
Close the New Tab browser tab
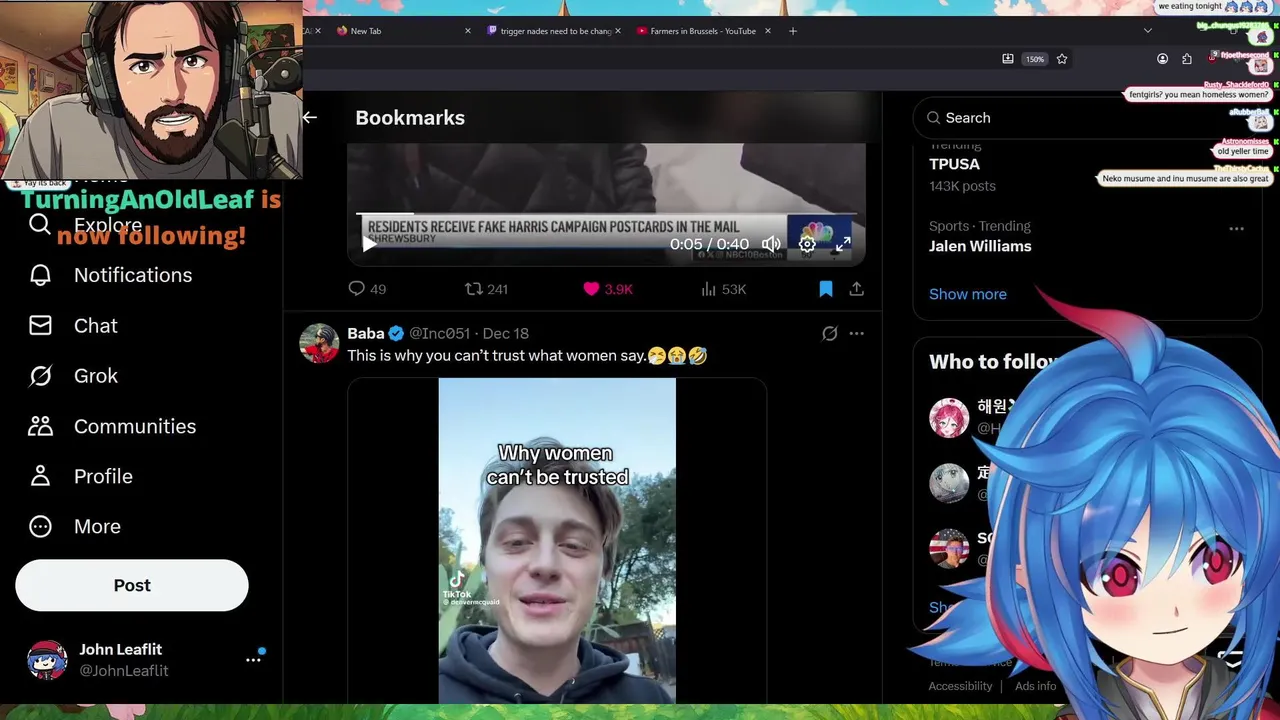point(467,31)
